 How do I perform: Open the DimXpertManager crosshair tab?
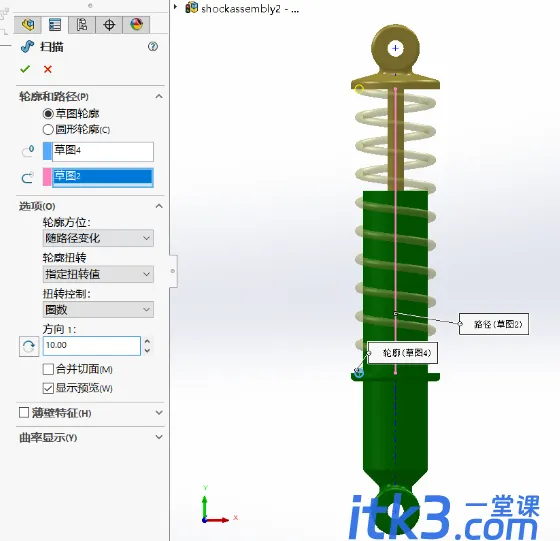109,25
